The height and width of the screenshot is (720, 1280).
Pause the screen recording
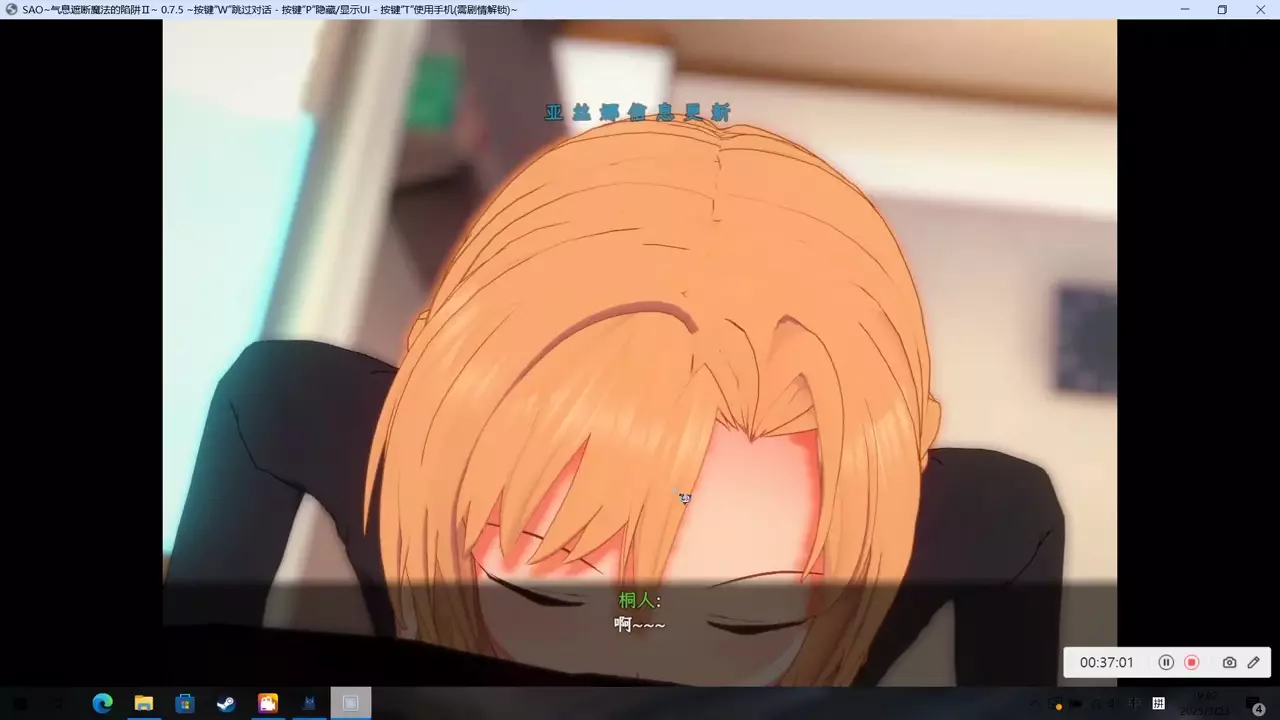[1166, 662]
